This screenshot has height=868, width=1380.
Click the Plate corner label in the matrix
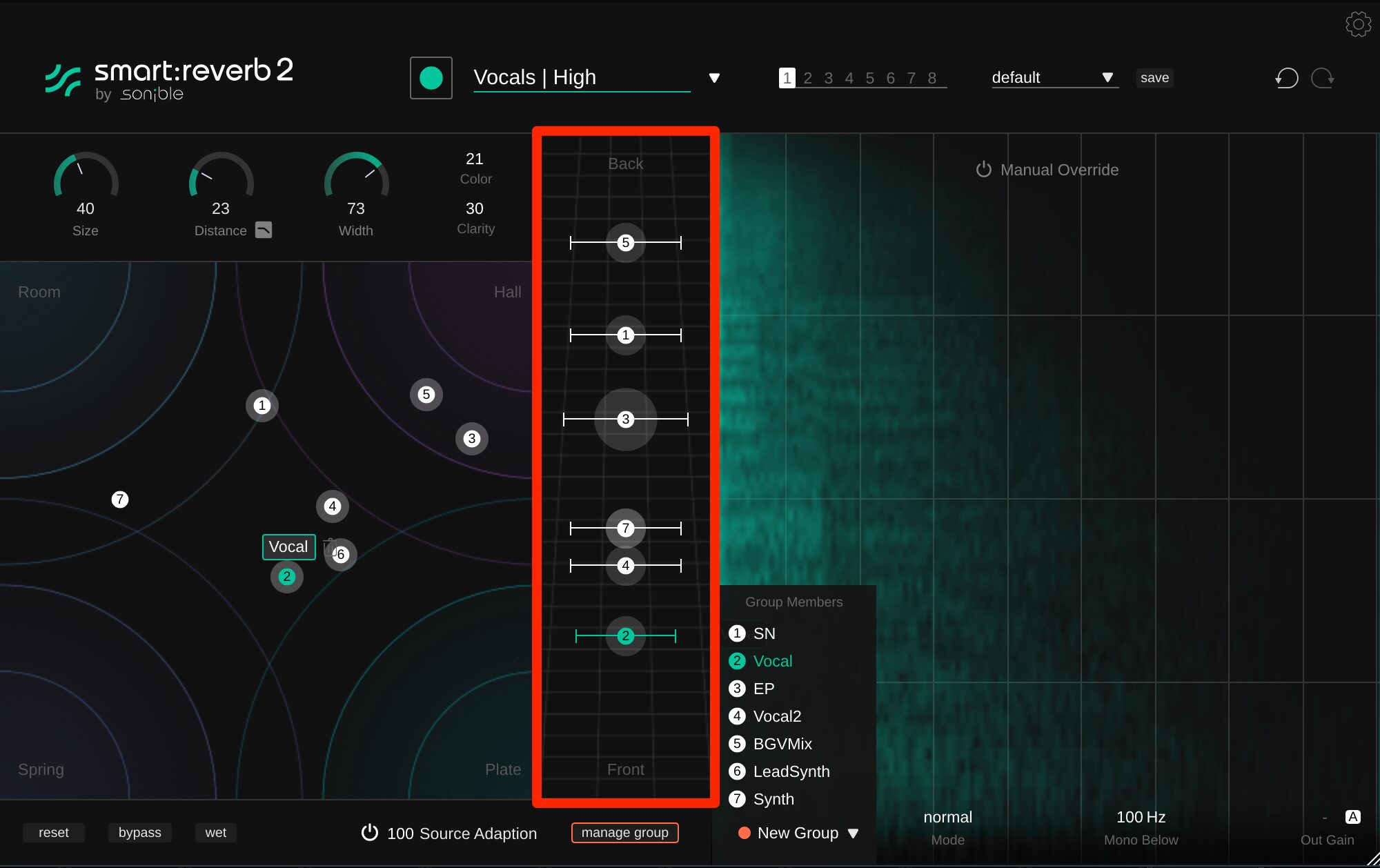pyautogui.click(x=503, y=769)
